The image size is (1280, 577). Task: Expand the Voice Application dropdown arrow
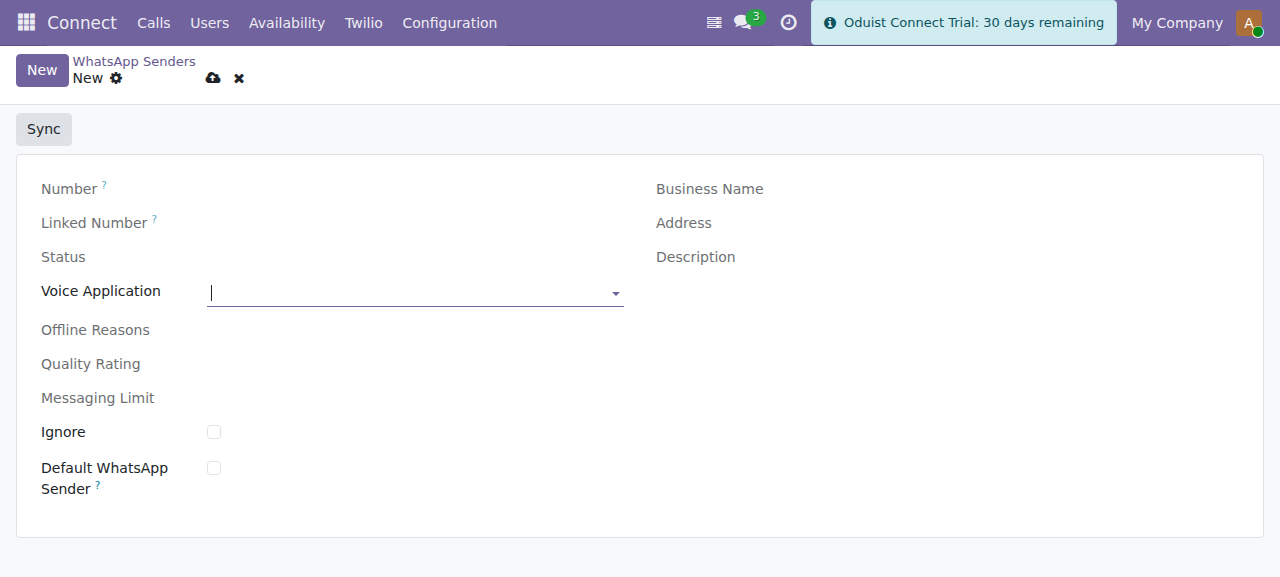click(616, 294)
